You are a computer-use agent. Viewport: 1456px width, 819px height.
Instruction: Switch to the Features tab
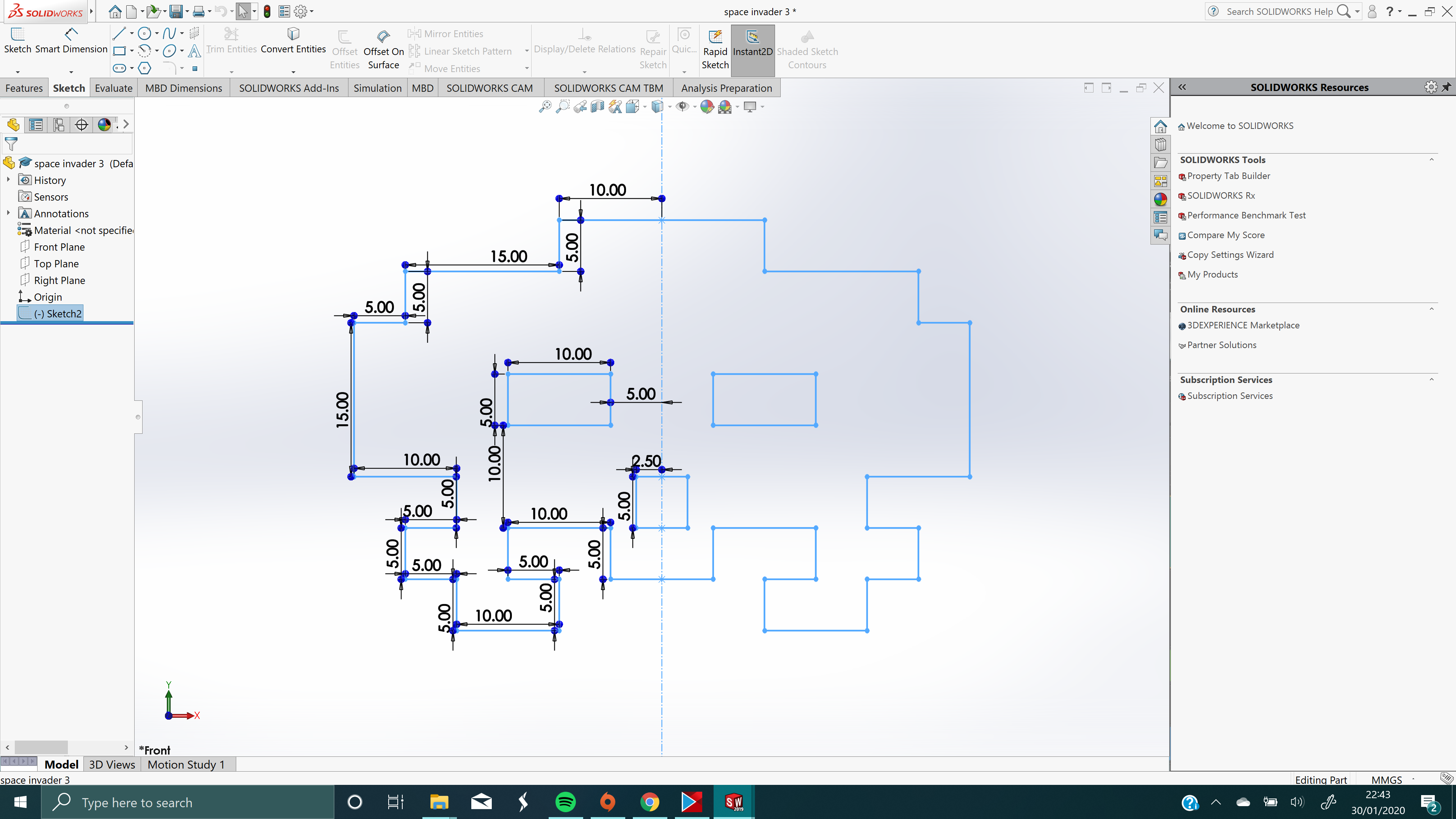pyautogui.click(x=24, y=88)
